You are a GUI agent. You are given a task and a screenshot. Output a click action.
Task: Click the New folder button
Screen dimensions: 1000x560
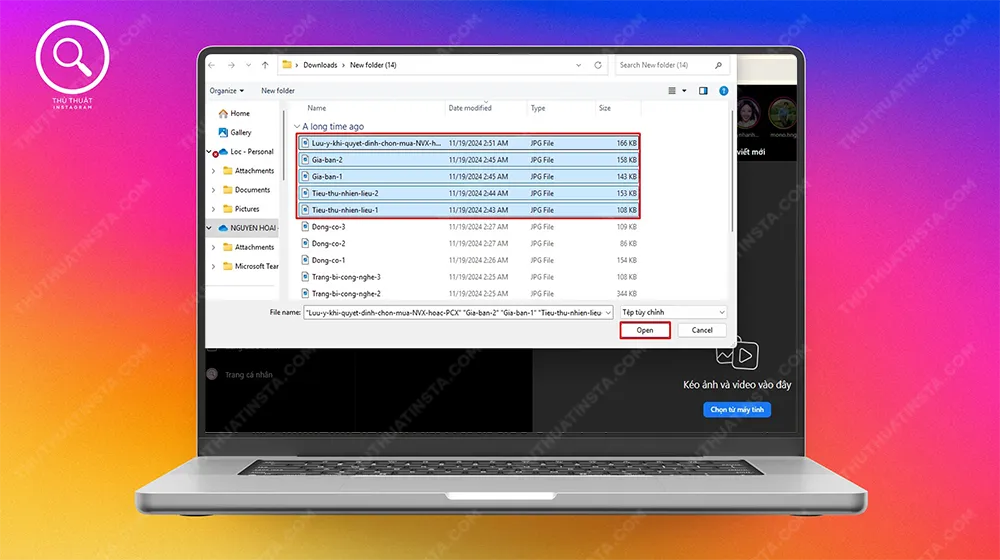[x=277, y=91]
